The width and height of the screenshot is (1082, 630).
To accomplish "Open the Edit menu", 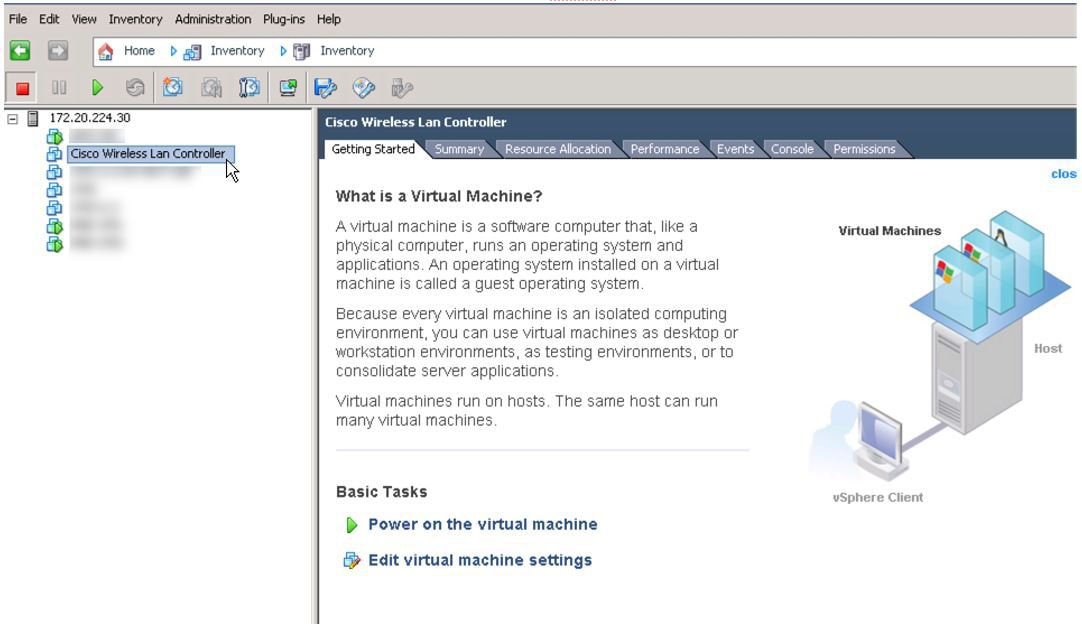I will [49, 19].
